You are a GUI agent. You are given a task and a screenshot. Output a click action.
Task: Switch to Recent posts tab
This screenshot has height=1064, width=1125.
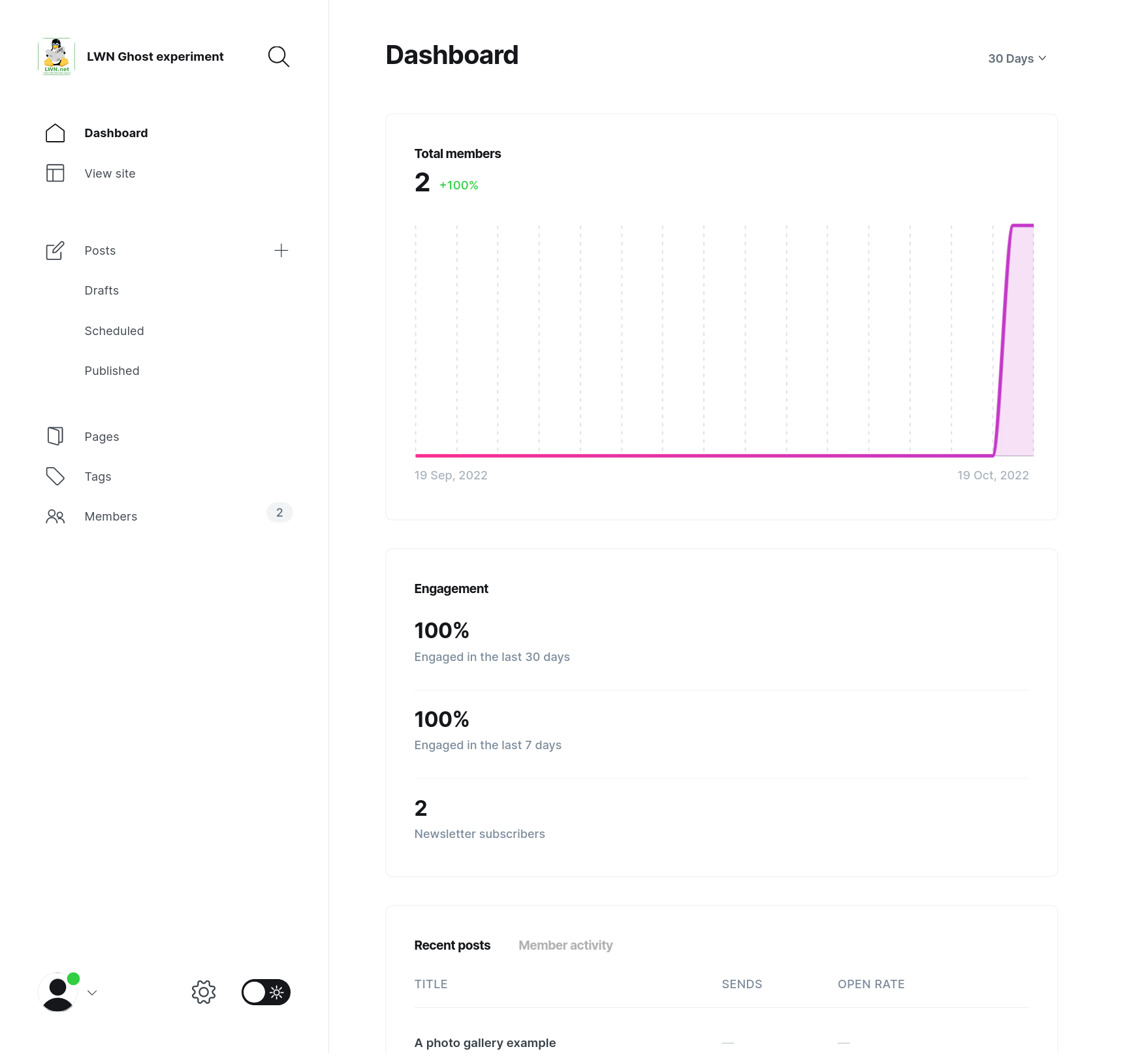pyautogui.click(x=452, y=945)
